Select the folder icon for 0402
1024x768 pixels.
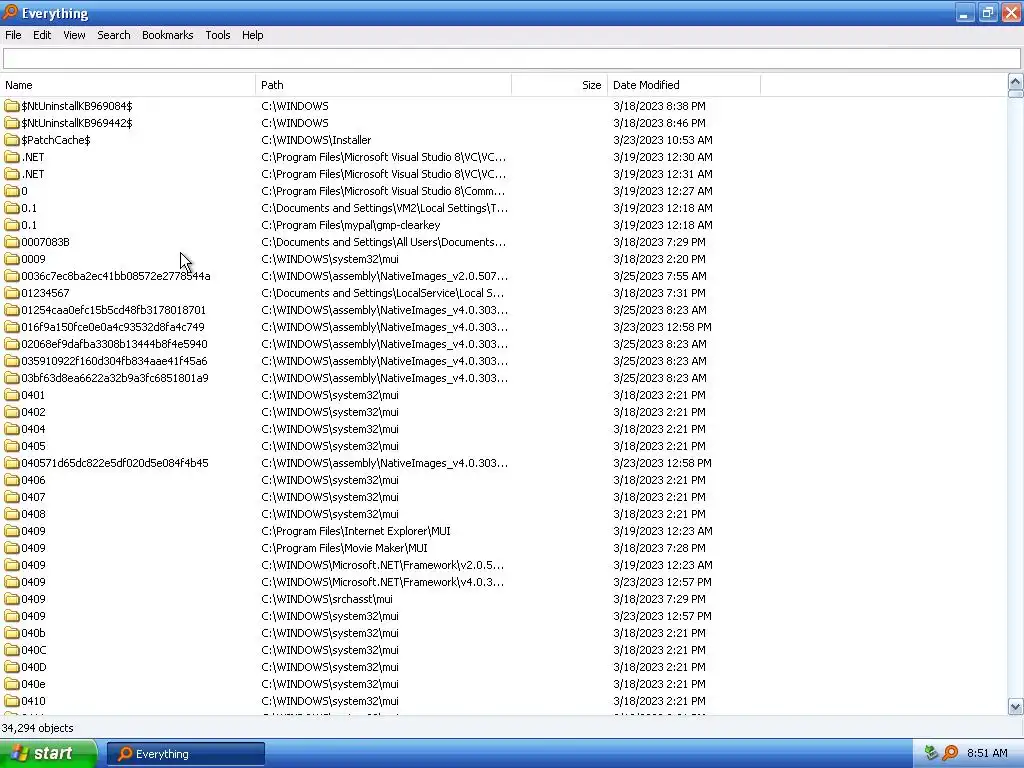click(12, 411)
